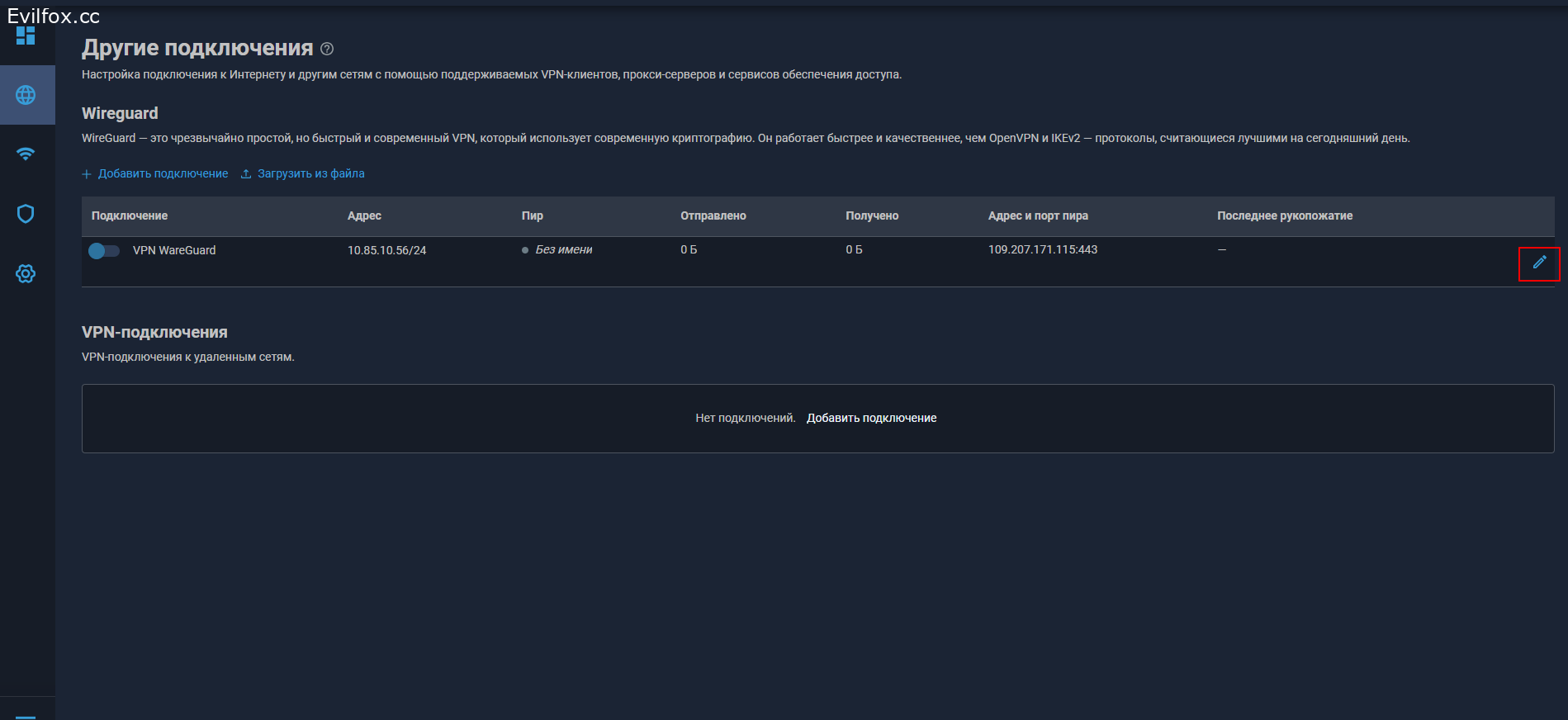Click the Адрес column header

pos(364,216)
